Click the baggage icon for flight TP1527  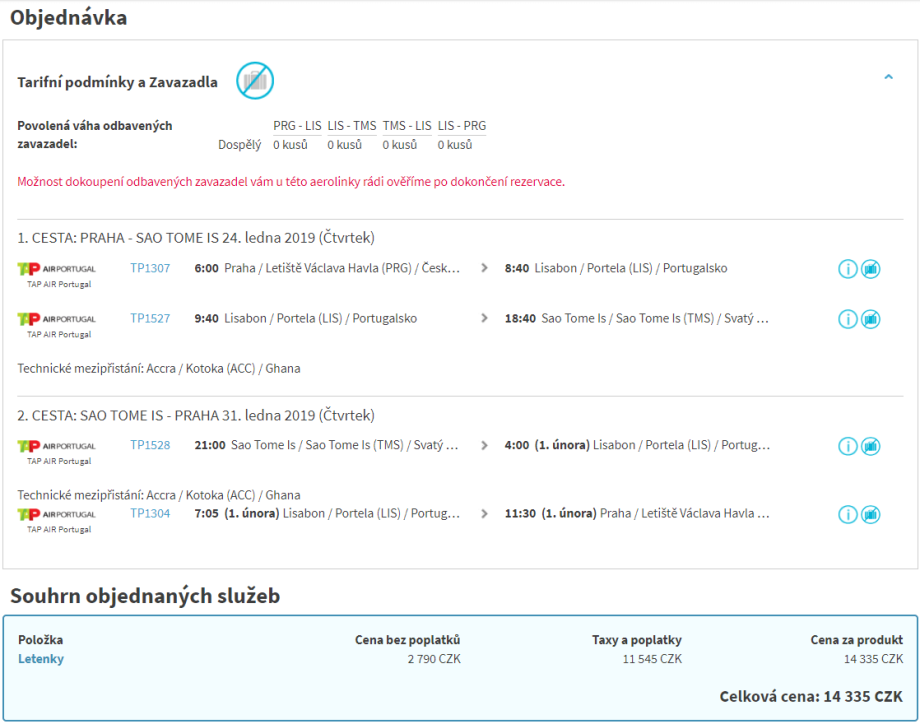(x=871, y=319)
